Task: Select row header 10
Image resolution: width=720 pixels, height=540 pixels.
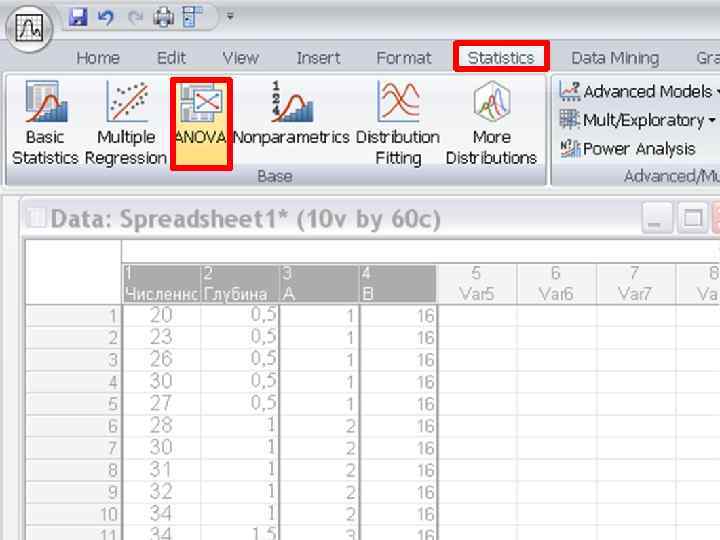Action: point(73,514)
